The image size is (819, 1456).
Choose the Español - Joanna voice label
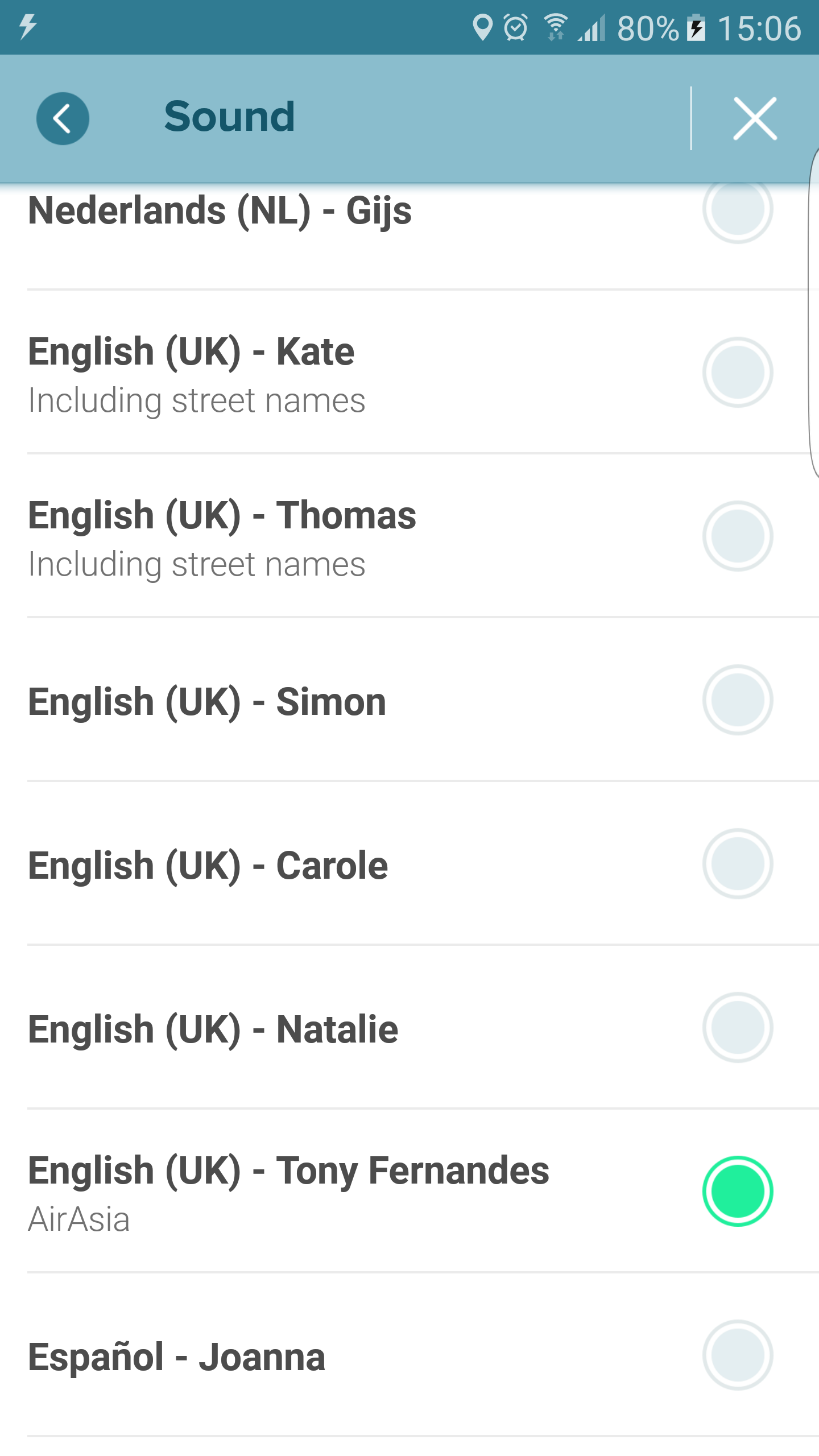click(176, 1358)
